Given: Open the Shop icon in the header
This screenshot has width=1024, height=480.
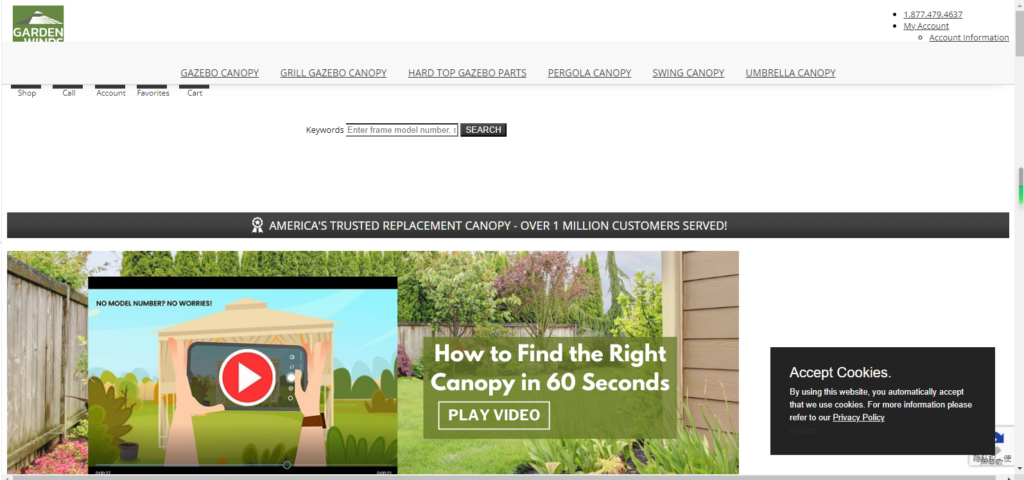Looking at the screenshot, I should coord(26,91).
